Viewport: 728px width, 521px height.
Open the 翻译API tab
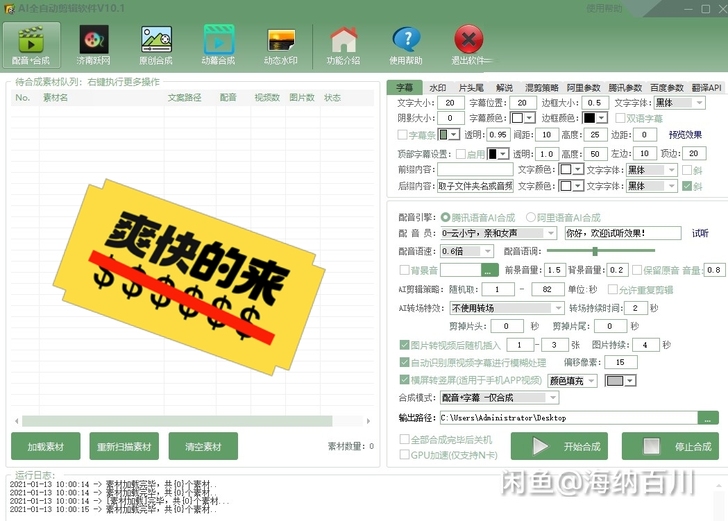click(706, 88)
